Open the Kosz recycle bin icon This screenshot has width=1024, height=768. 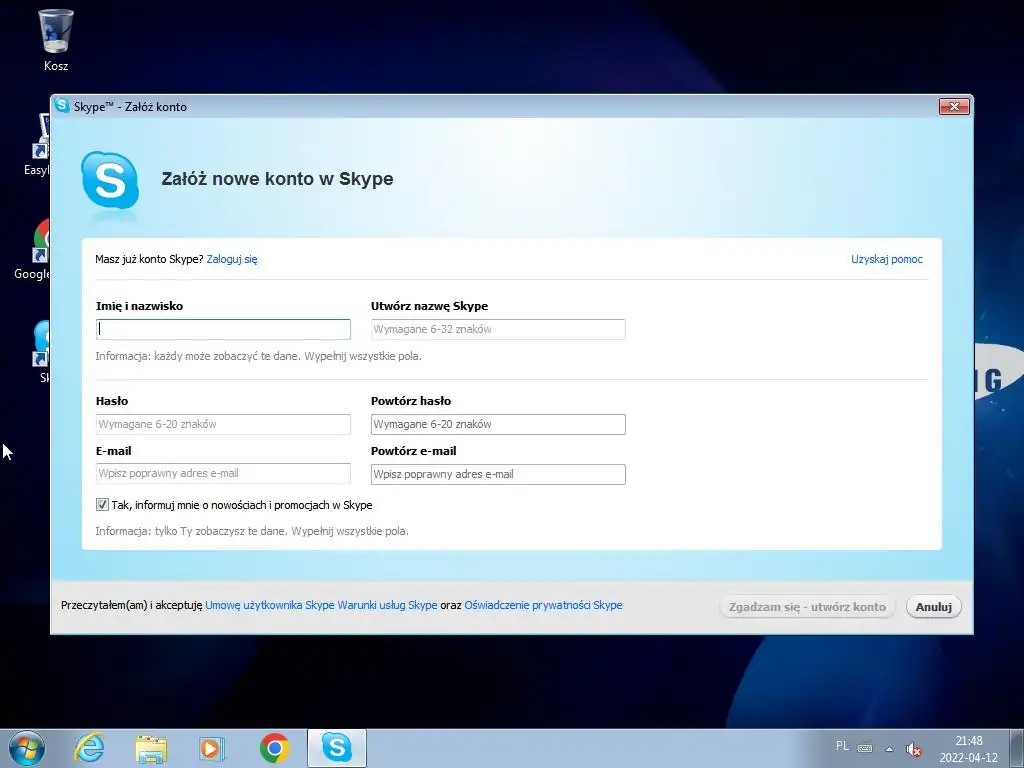(x=56, y=39)
